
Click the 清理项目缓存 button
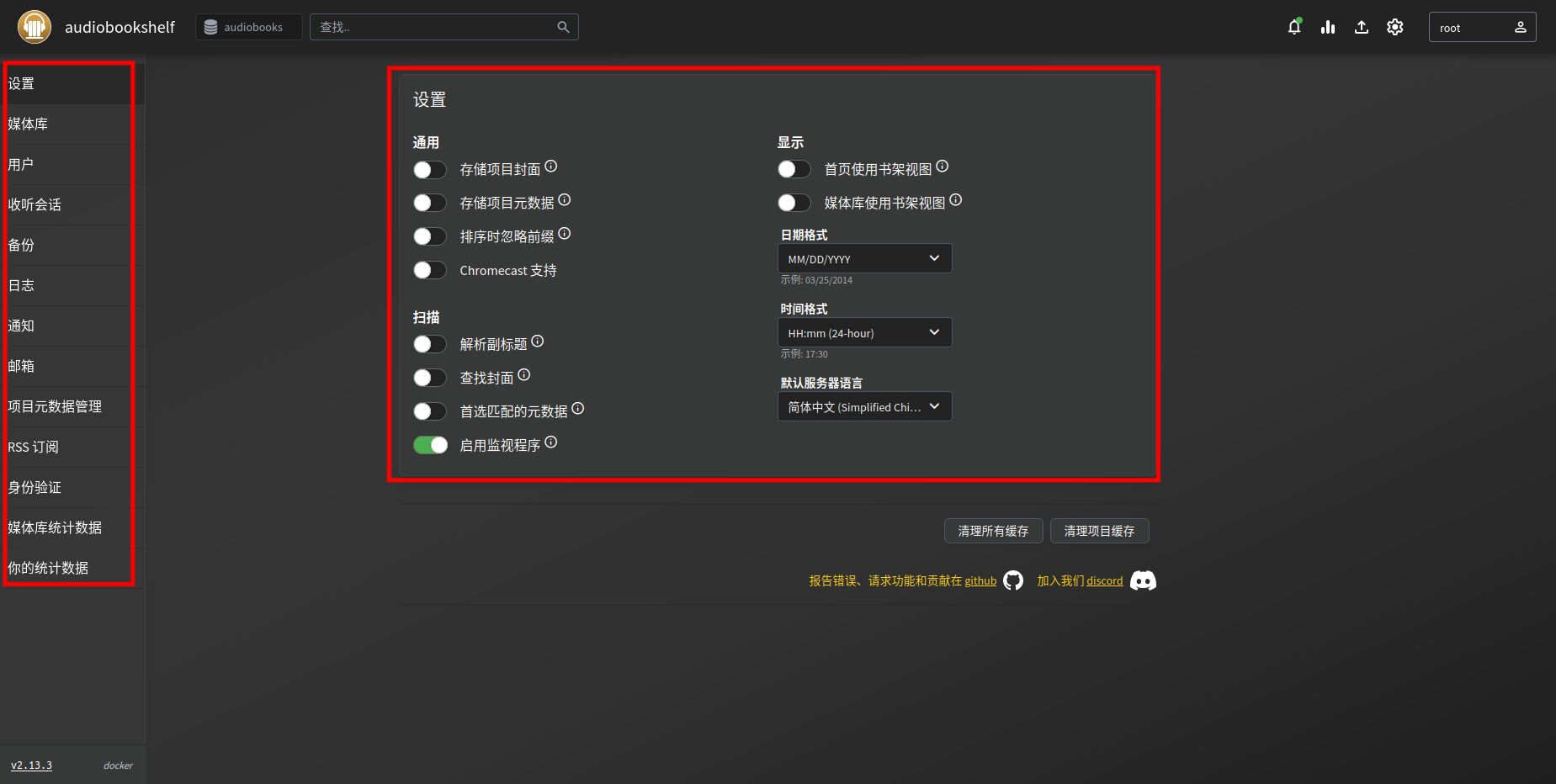1100,531
